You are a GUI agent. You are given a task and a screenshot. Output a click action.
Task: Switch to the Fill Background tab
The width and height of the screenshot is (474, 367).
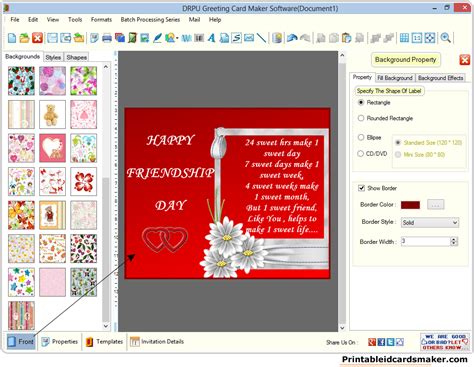[x=395, y=78]
